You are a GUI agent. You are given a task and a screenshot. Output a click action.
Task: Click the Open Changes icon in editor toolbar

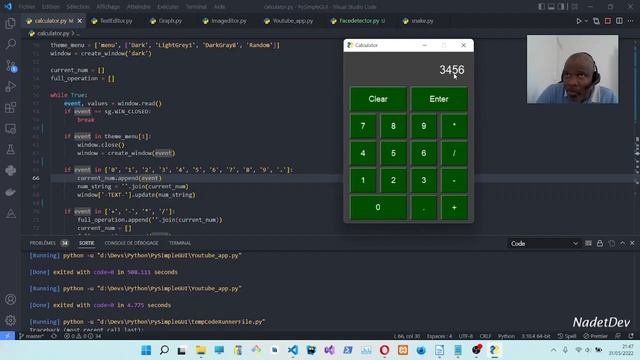coord(596,21)
